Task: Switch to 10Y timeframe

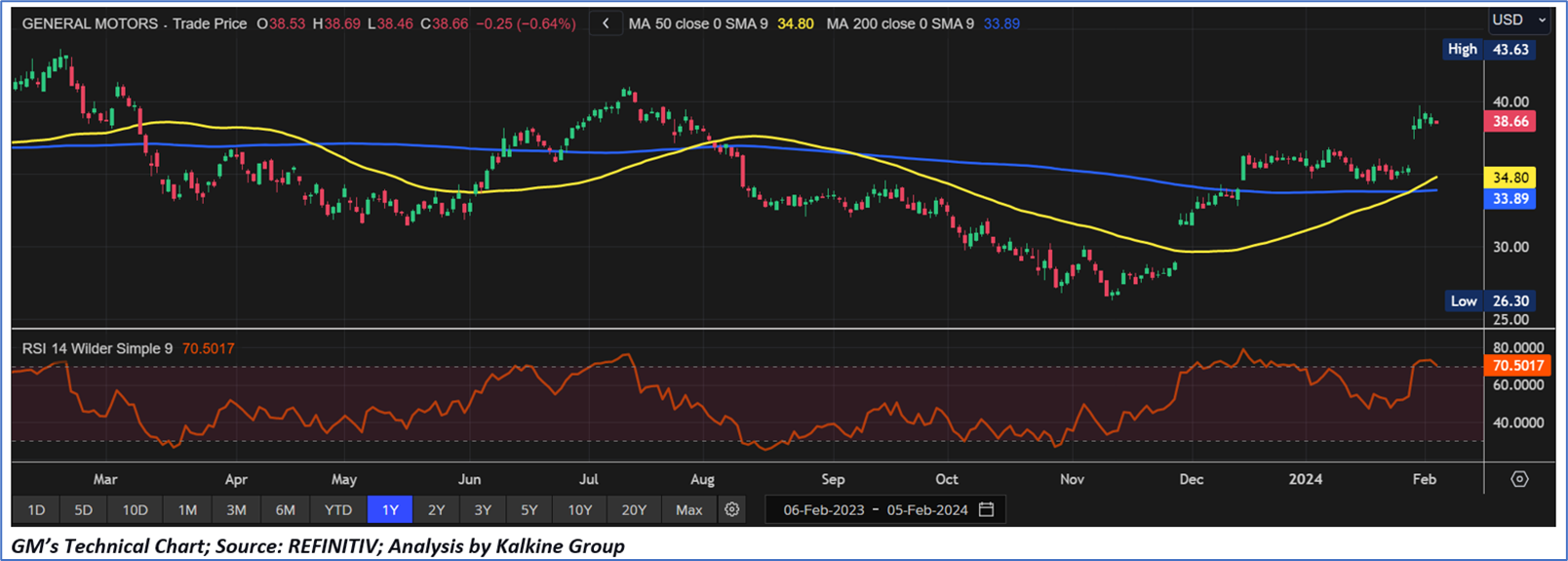Action: point(579,509)
